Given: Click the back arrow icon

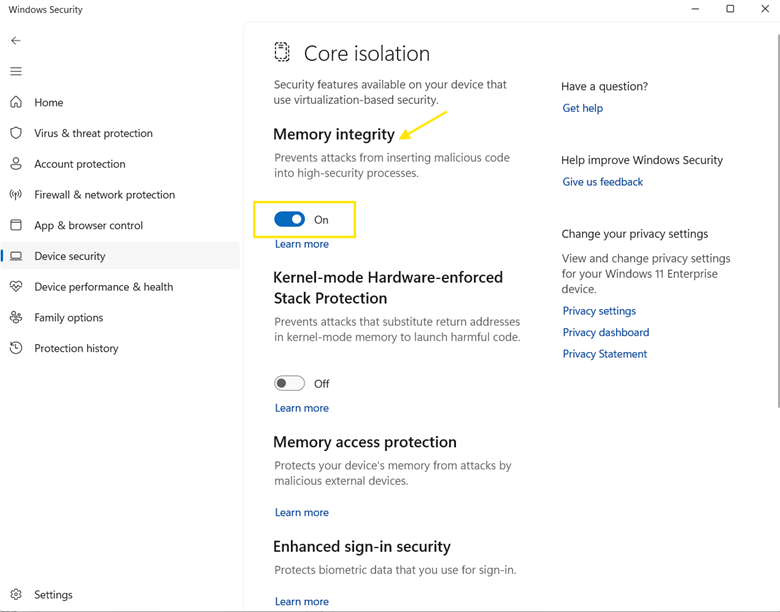Looking at the screenshot, I should (16, 41).
